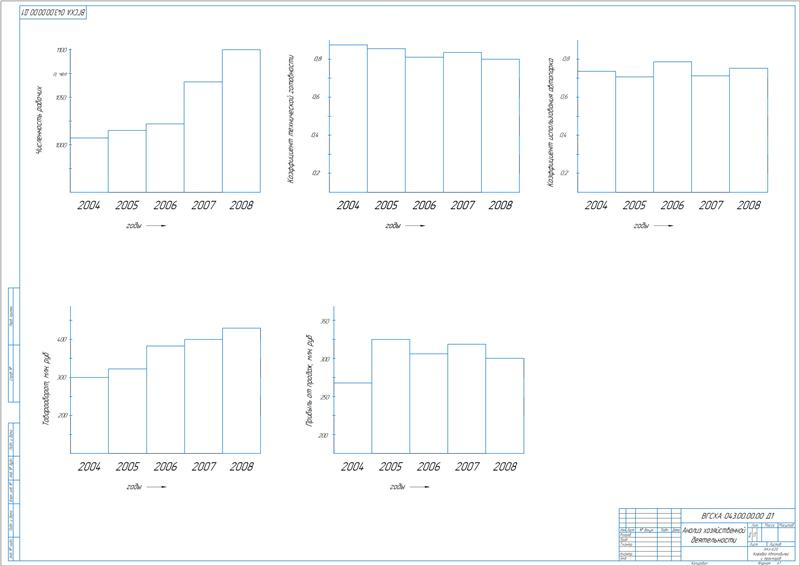Click the 2006 bar in the 'Коэффициент технической готовности' chart
800x566 pixels.
coord(424,125)
